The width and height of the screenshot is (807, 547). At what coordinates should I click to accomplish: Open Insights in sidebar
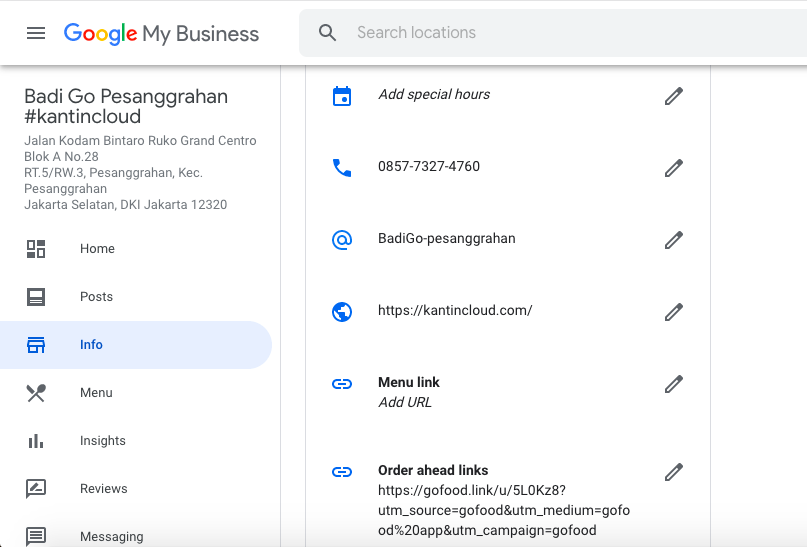pyautogui.click(x=102, y=441)
